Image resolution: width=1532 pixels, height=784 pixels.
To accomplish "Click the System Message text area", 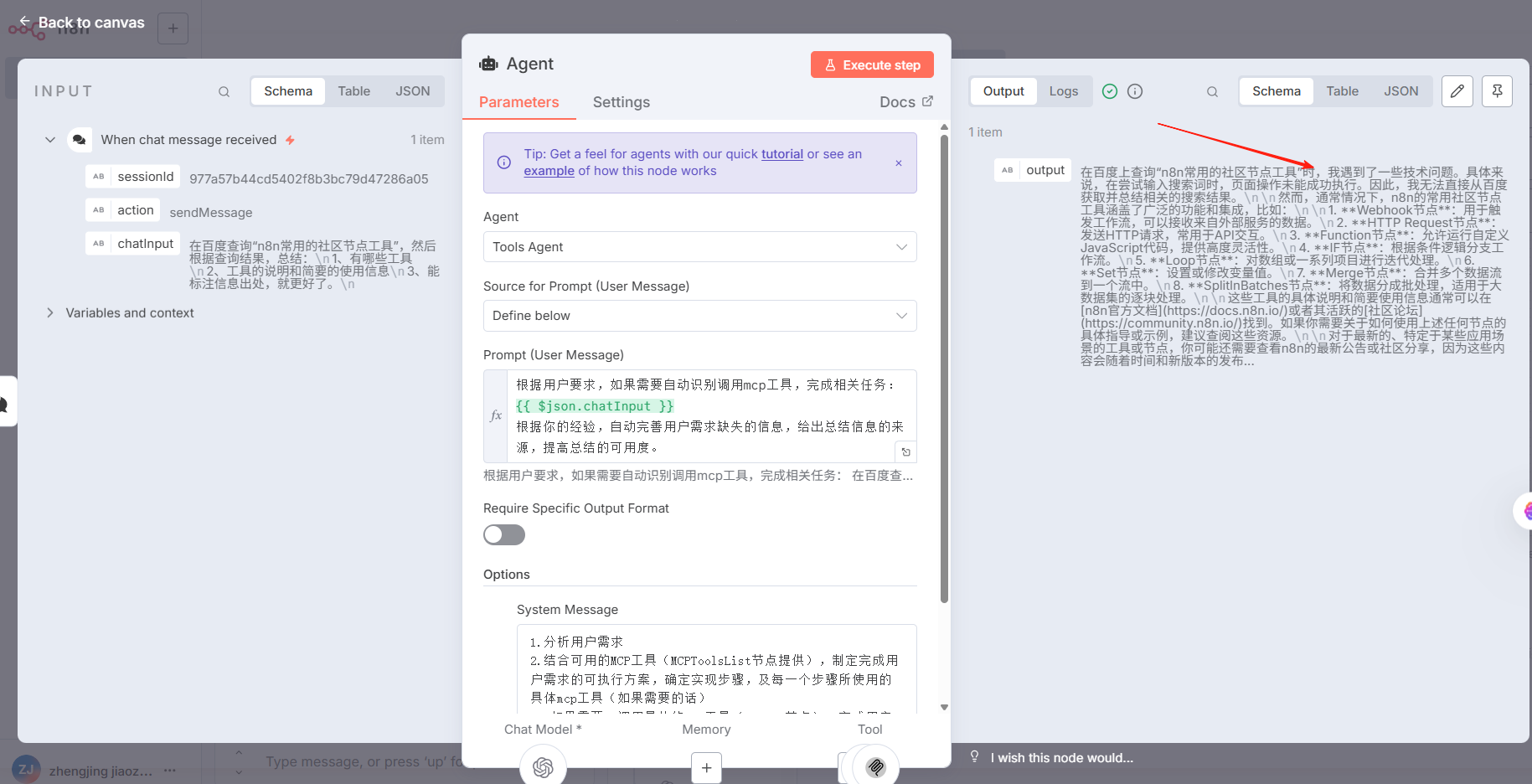I will (716, 668).
